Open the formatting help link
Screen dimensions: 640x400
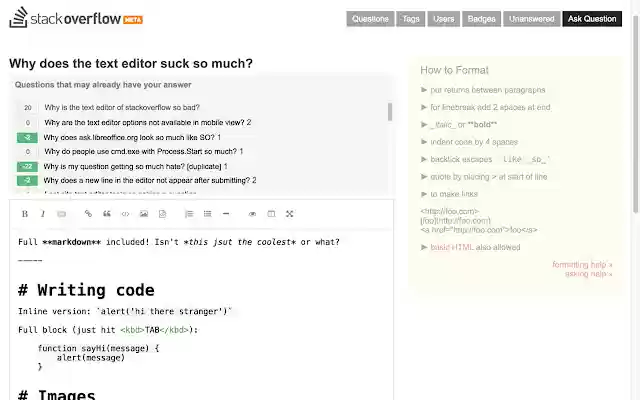point(582,264)
